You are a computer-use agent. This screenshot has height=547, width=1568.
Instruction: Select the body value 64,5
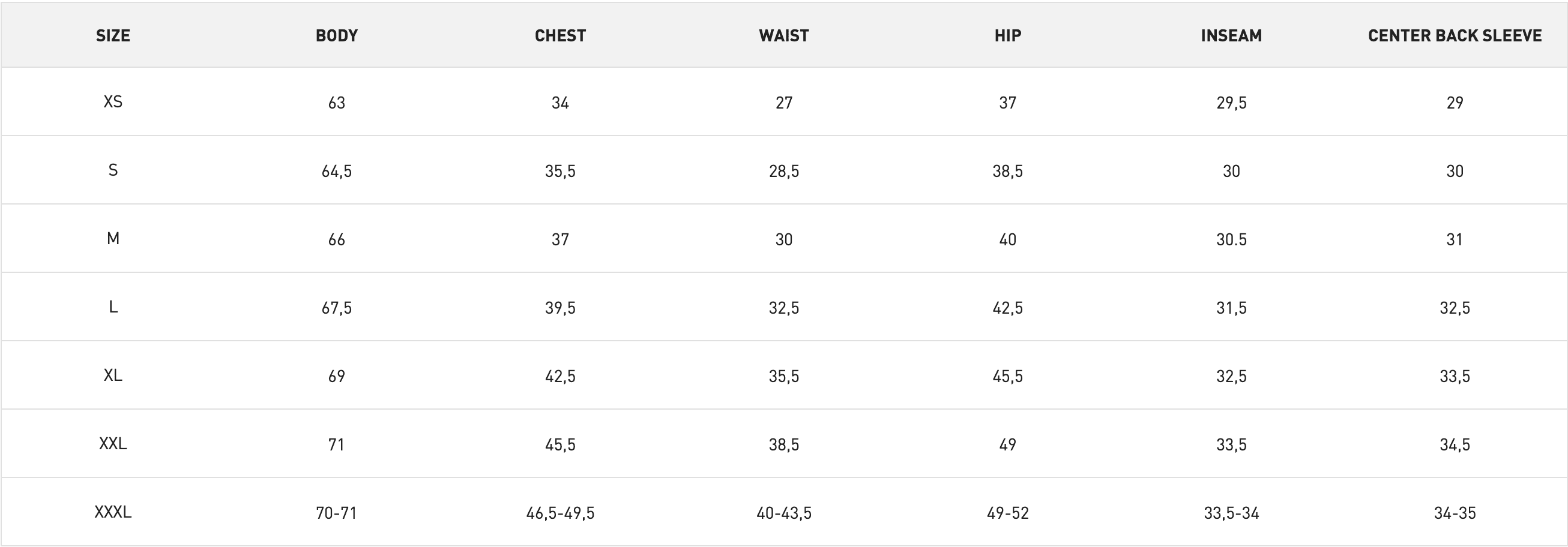coord(337,171)
